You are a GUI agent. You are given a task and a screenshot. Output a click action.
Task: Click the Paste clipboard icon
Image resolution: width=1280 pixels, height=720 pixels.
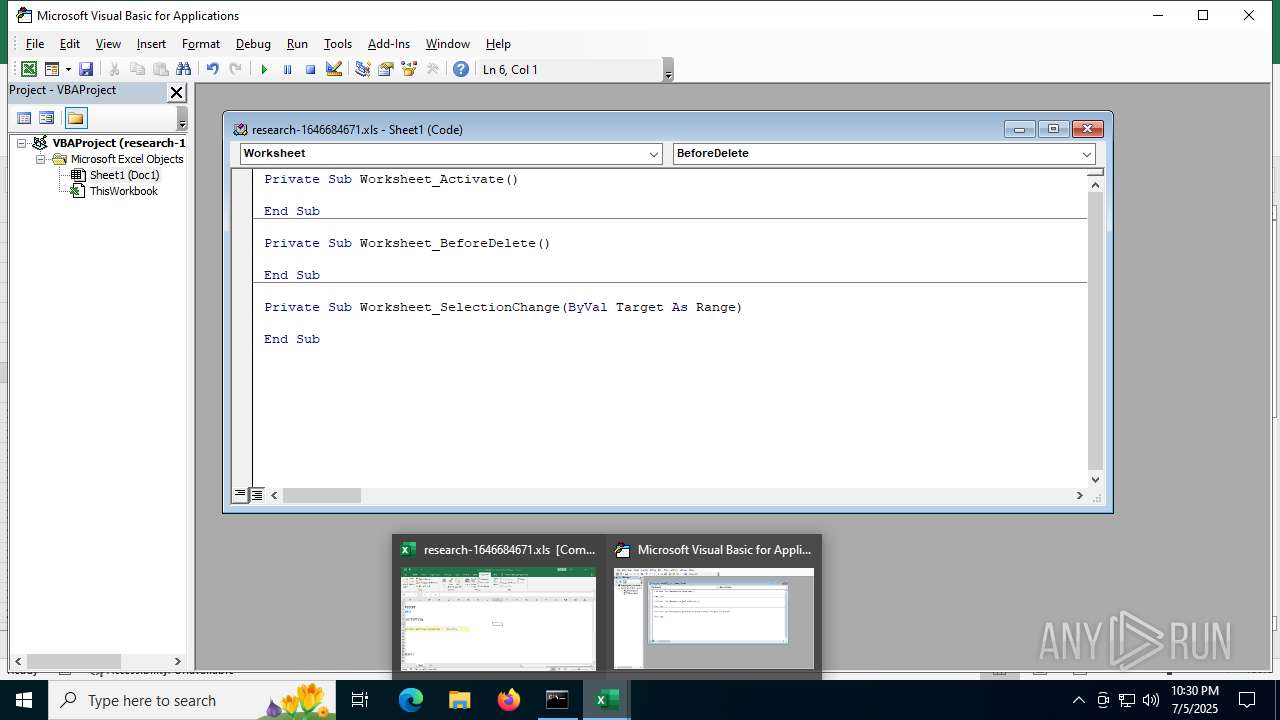pos(160,69)
